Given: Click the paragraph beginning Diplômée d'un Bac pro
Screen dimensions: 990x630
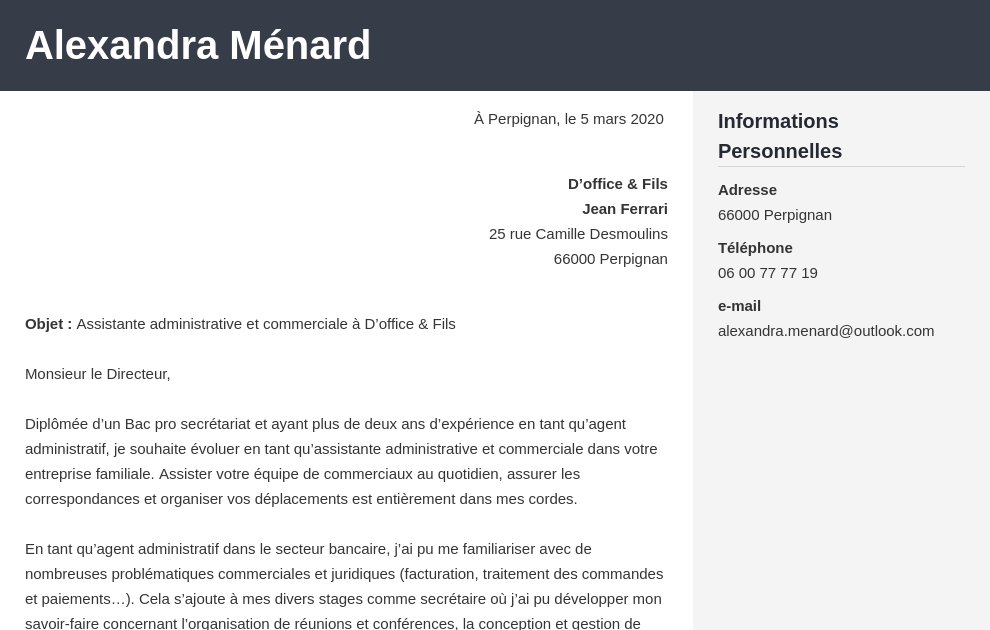Looking at the screenshot, I should (342, 461).
